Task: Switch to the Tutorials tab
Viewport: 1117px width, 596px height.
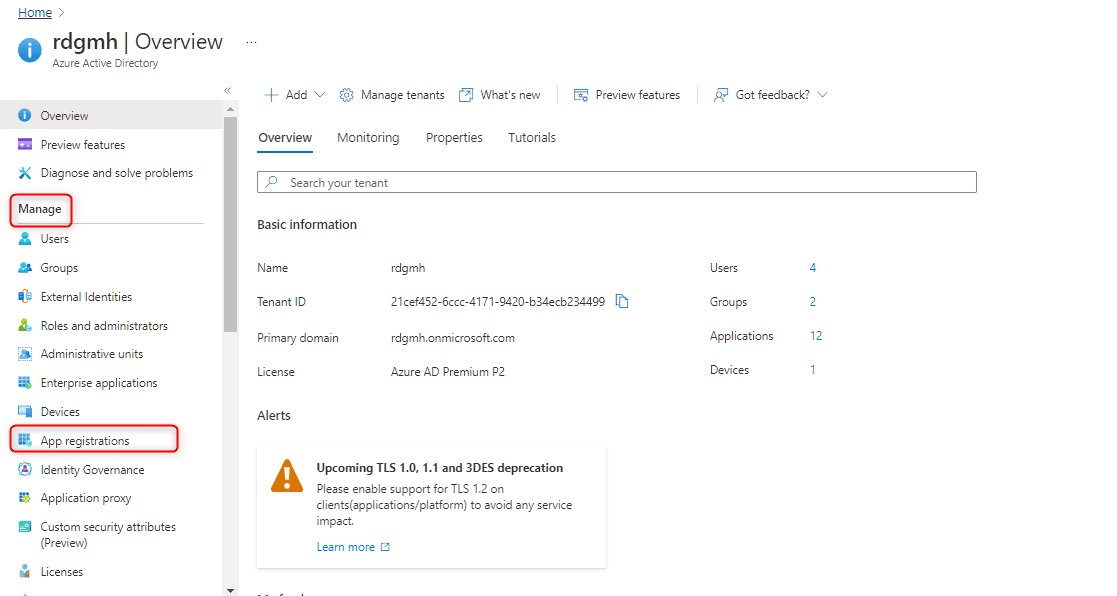Action: 531,137
